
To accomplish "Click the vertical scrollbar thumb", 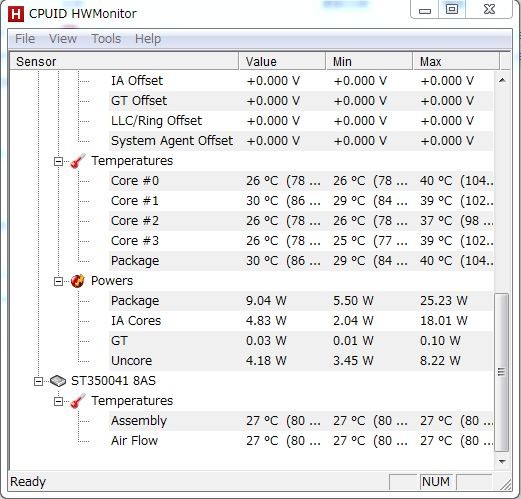I will point(502,372).
